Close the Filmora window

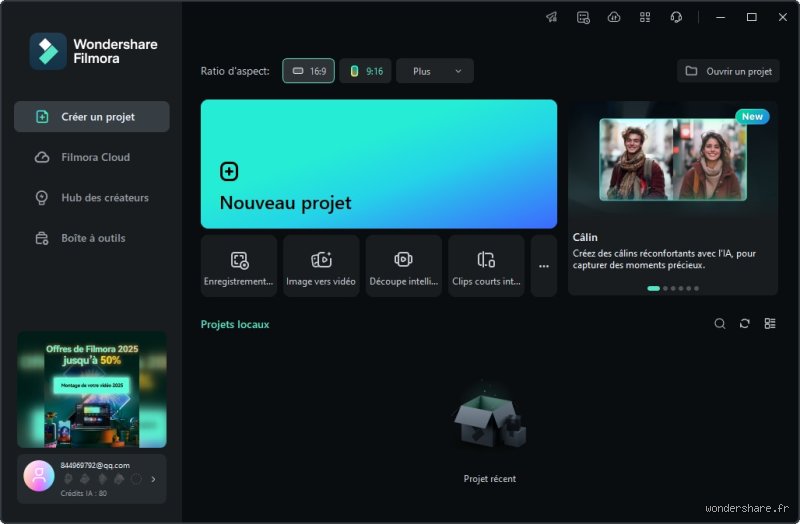(783, 17)
